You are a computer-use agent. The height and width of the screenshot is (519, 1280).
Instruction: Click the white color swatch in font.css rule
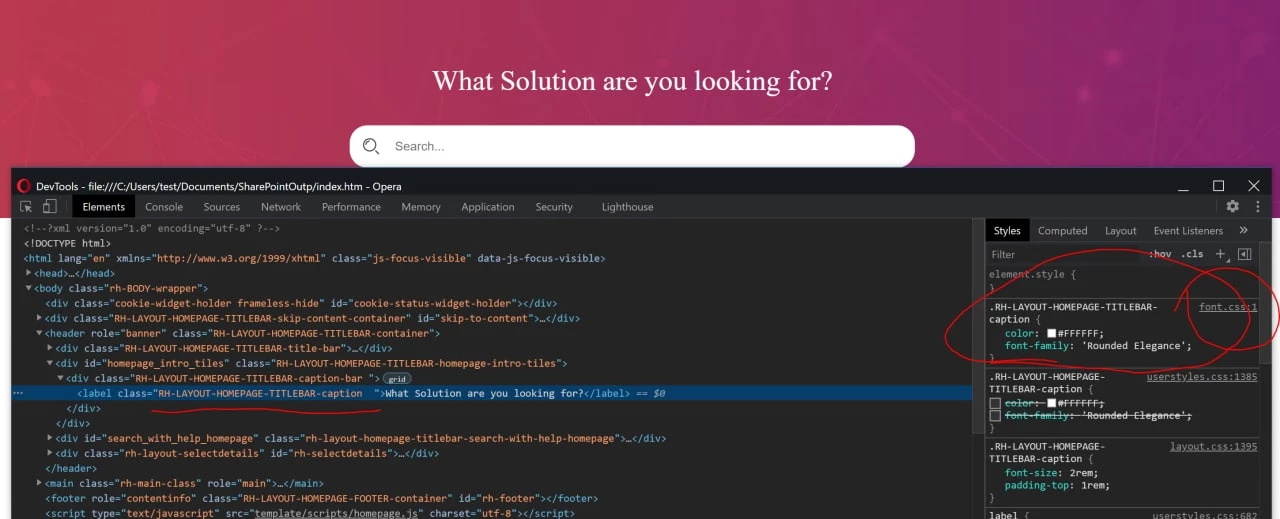coord(1051,333)
